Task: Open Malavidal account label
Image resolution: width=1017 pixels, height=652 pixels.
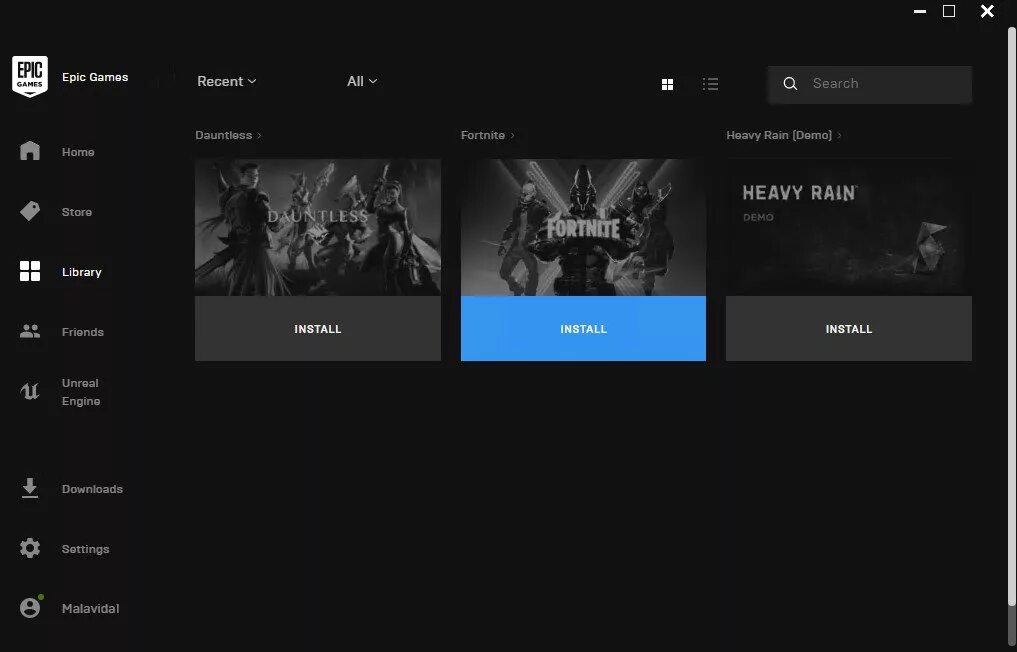Action: [90, 609]
